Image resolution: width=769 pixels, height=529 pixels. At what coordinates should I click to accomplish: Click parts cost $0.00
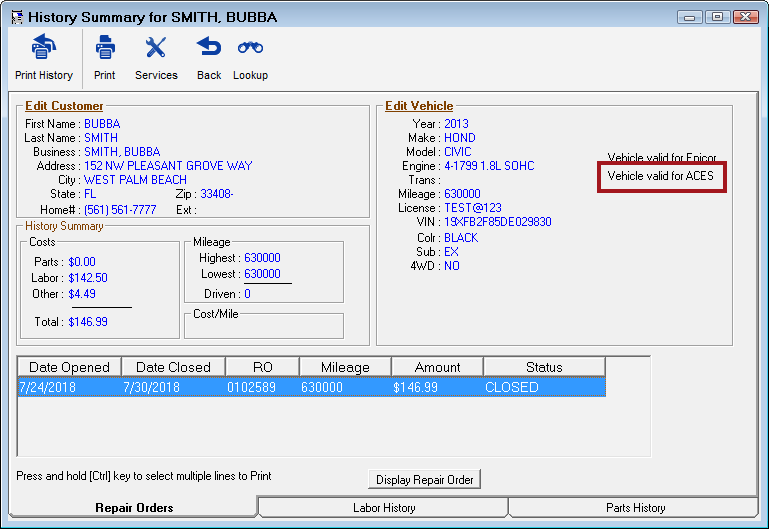82,262
